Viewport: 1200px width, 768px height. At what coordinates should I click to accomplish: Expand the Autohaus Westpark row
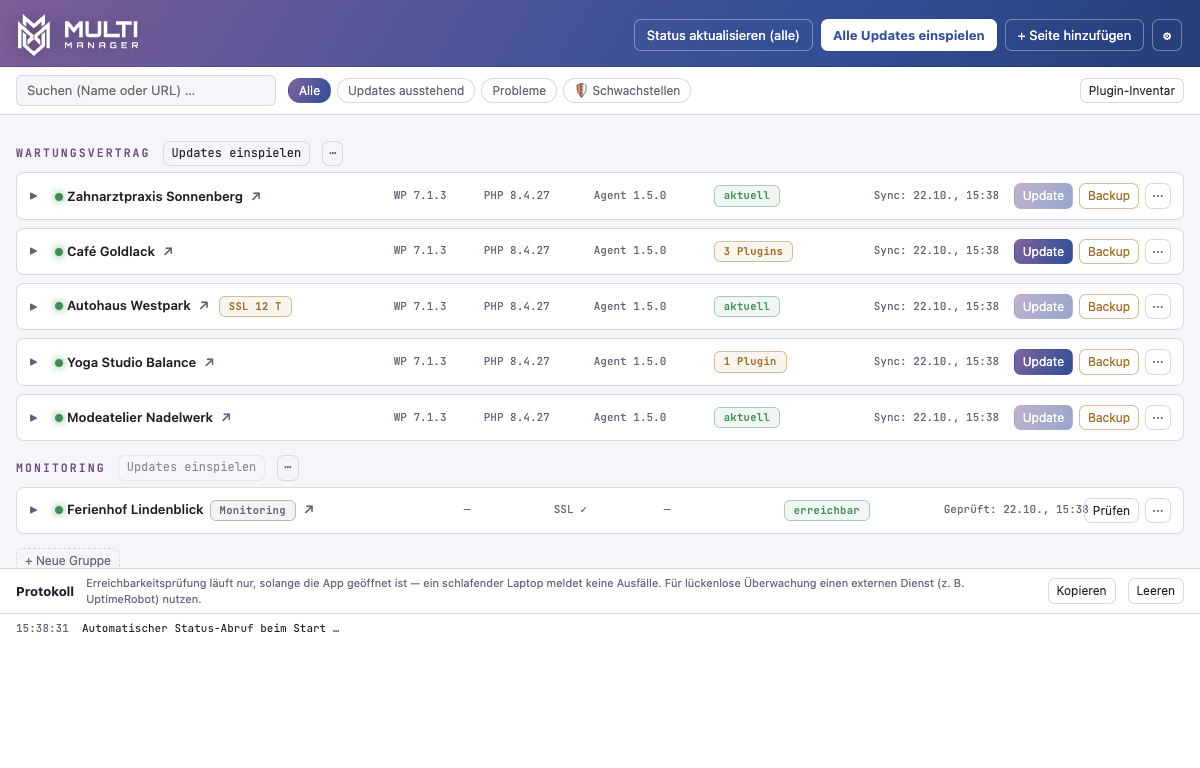point(33,306)
